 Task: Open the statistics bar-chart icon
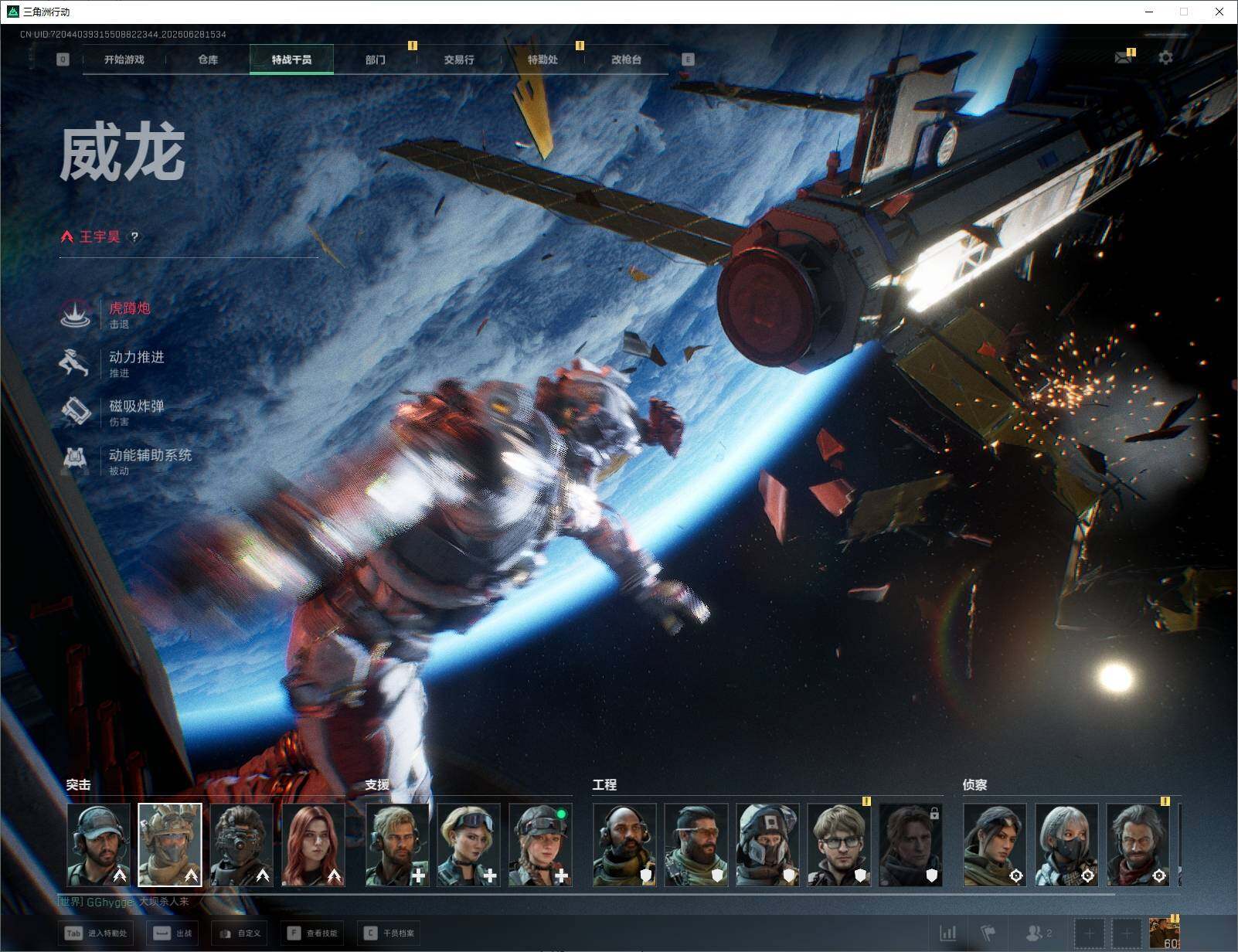click(948, 933)
